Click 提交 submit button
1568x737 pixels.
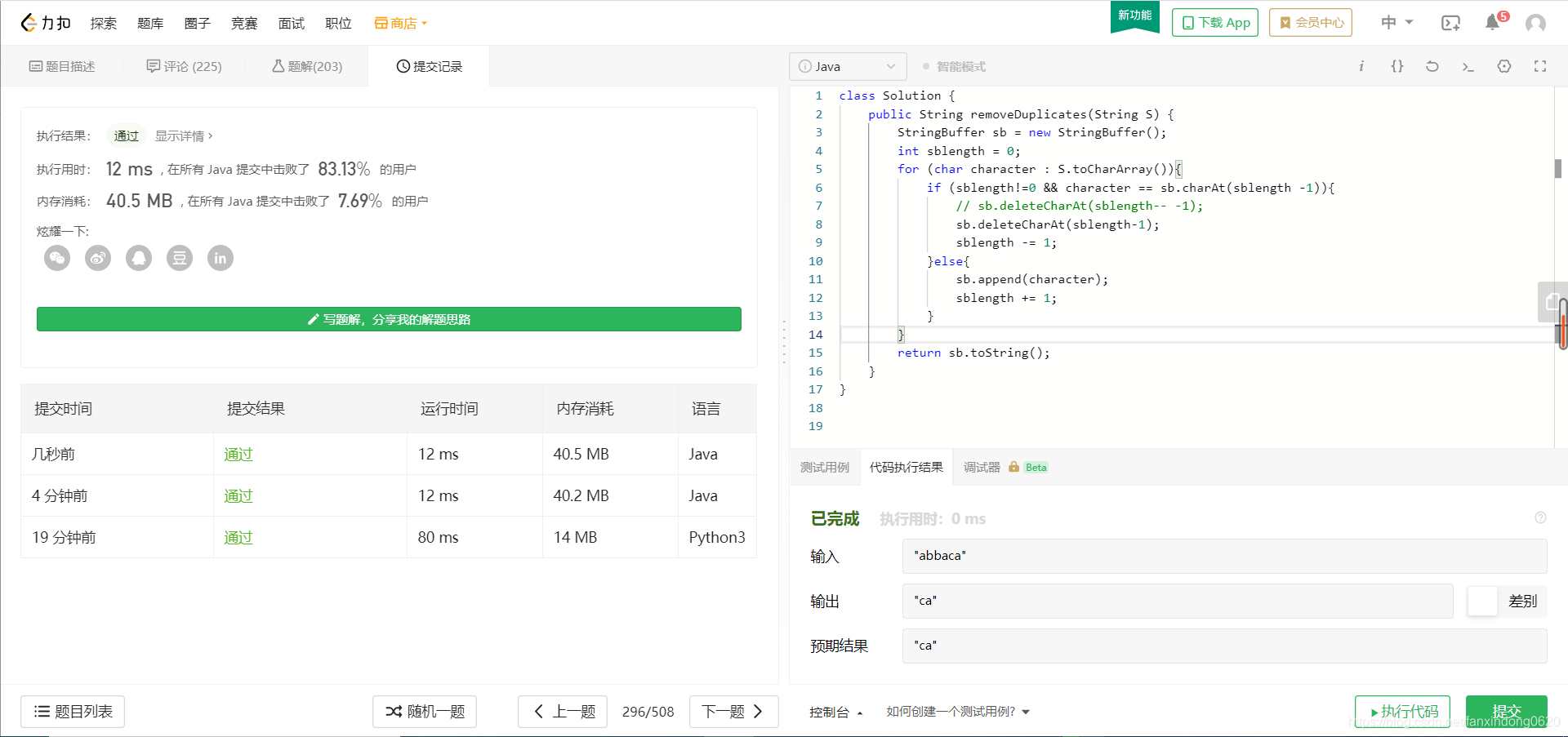[1507, 712]
